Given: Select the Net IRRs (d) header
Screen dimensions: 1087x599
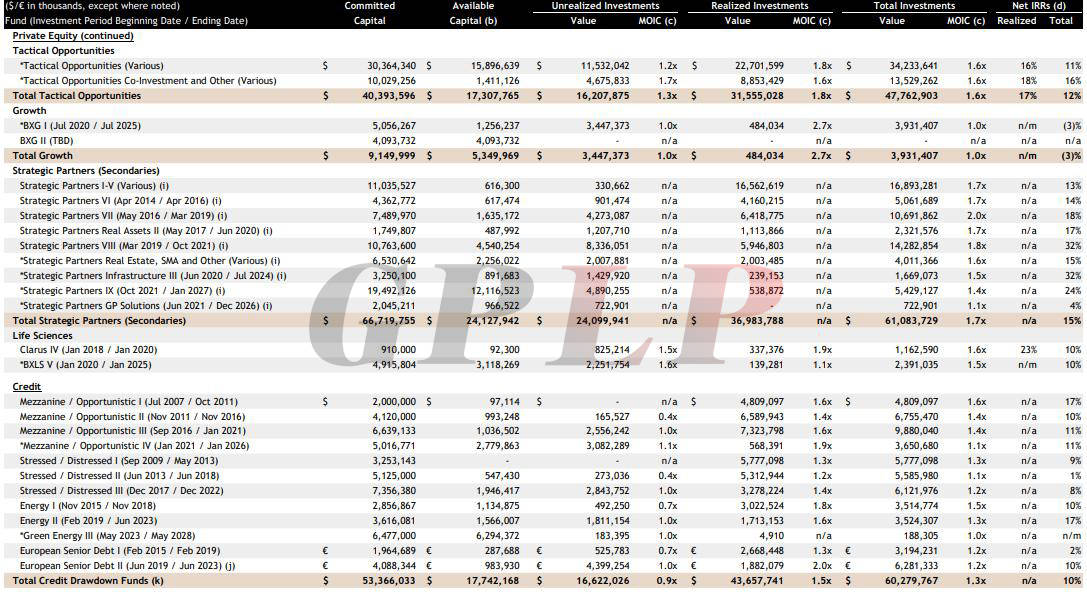Looking at the screenshot, I should pyautogui.click(x=1038, y=6).
